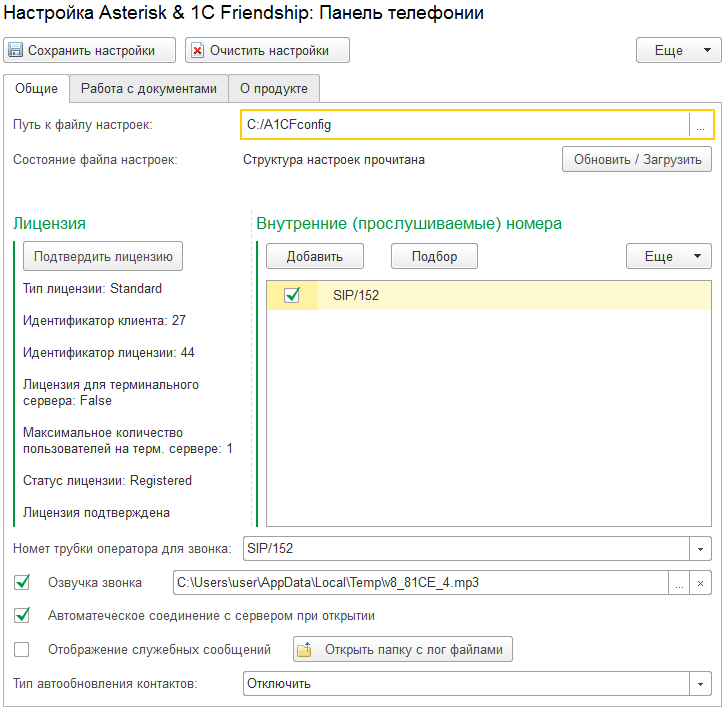Click the Подтвердить лицензию button
This screenshot has width=726, height=712.
tap(103, 256)
